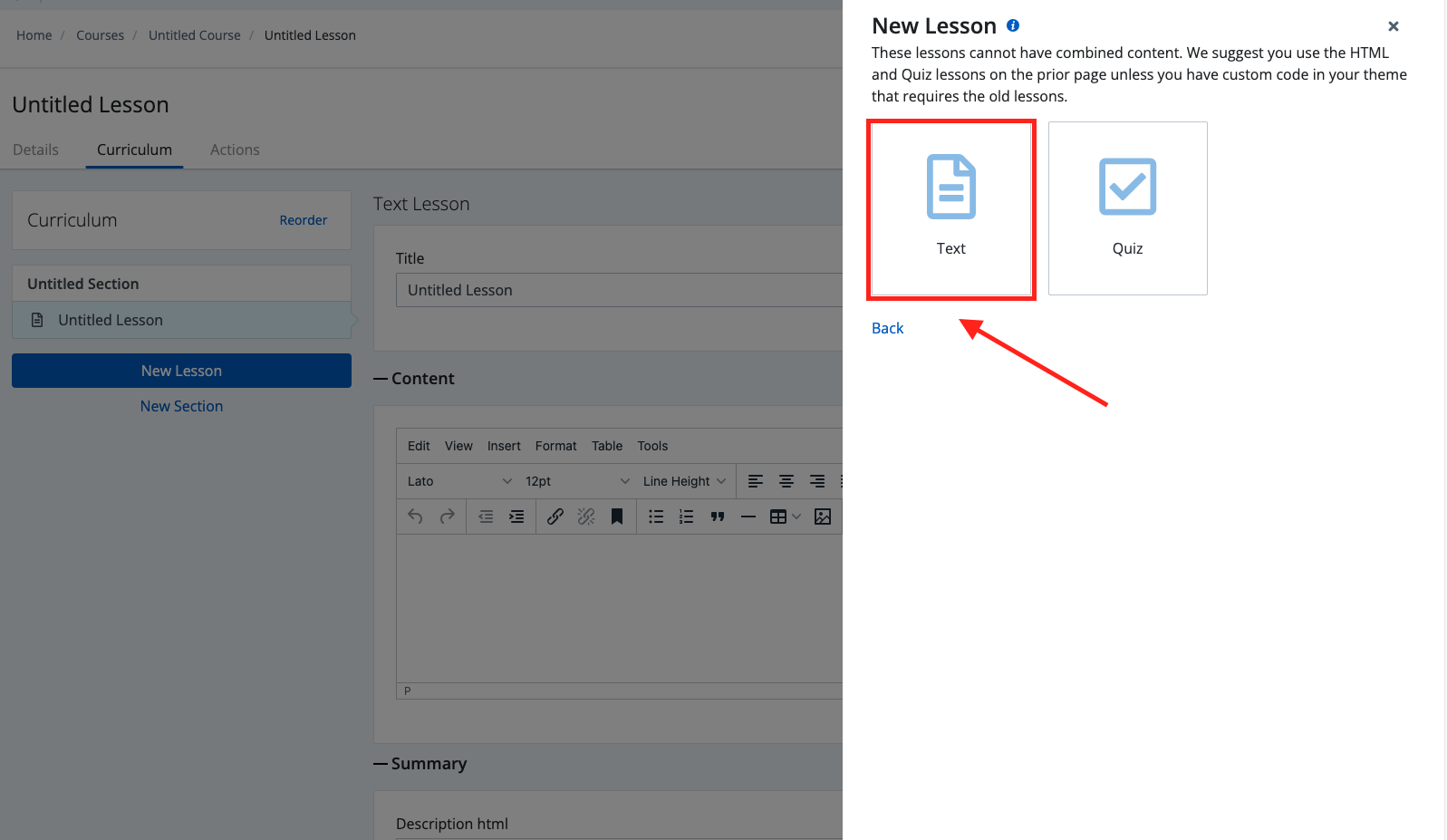Switch to the Details tab
1447x840 pixels.
(x=35, y=150)
